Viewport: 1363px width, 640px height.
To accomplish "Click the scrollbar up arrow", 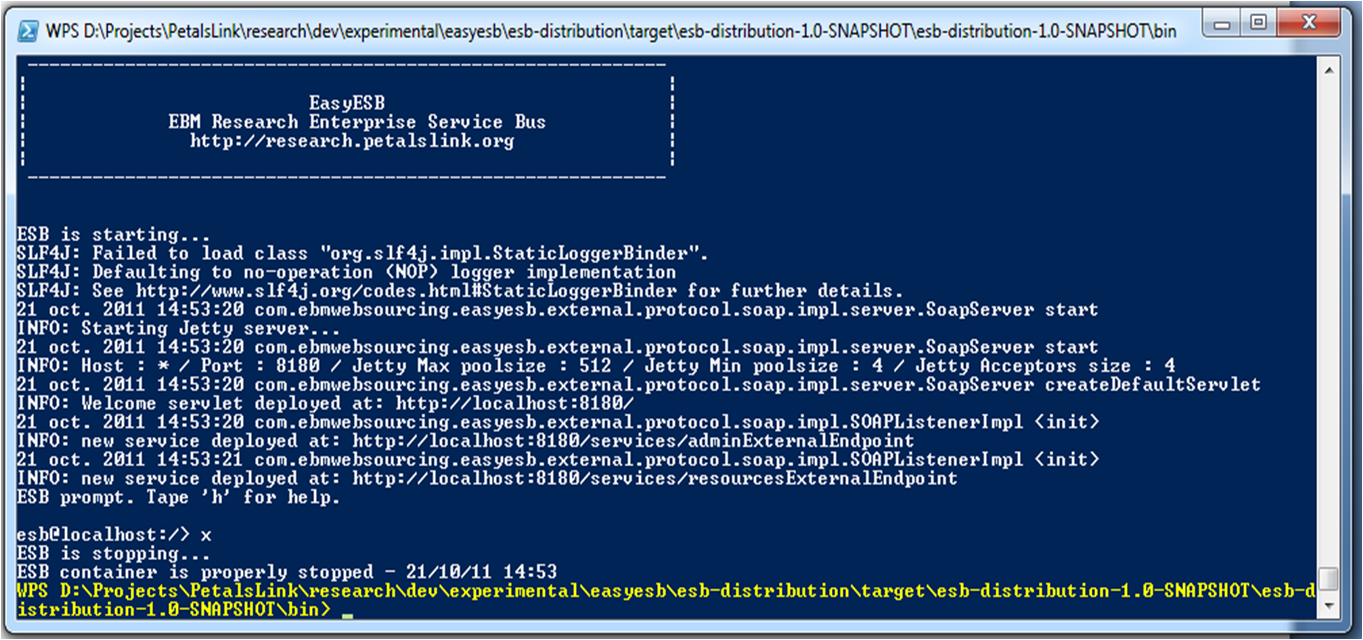I will point(1328,67).
